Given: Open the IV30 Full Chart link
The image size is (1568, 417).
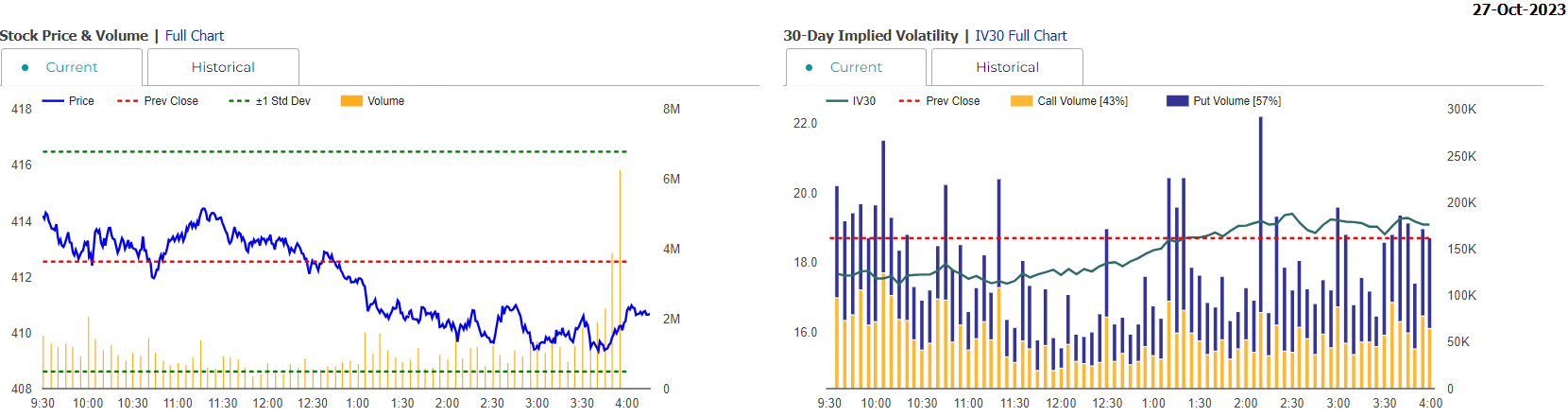Looking at the screenshot, I should click(1020, 36).
